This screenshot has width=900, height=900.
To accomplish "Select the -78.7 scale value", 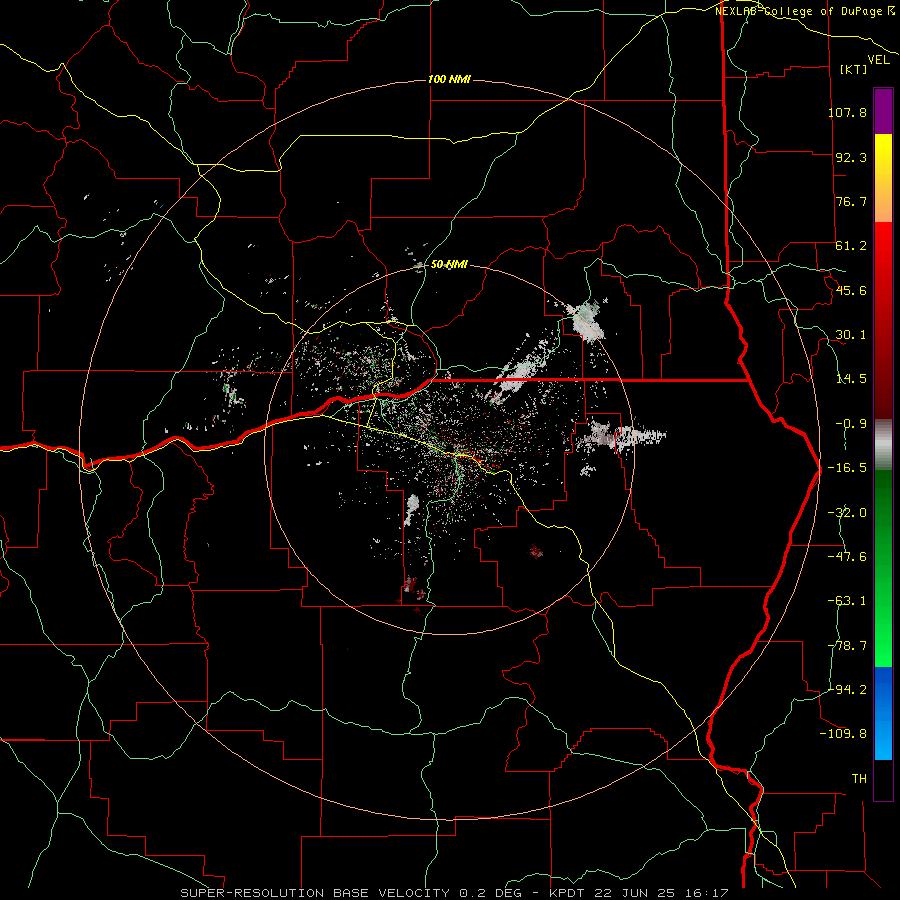I will coord(847,646).
